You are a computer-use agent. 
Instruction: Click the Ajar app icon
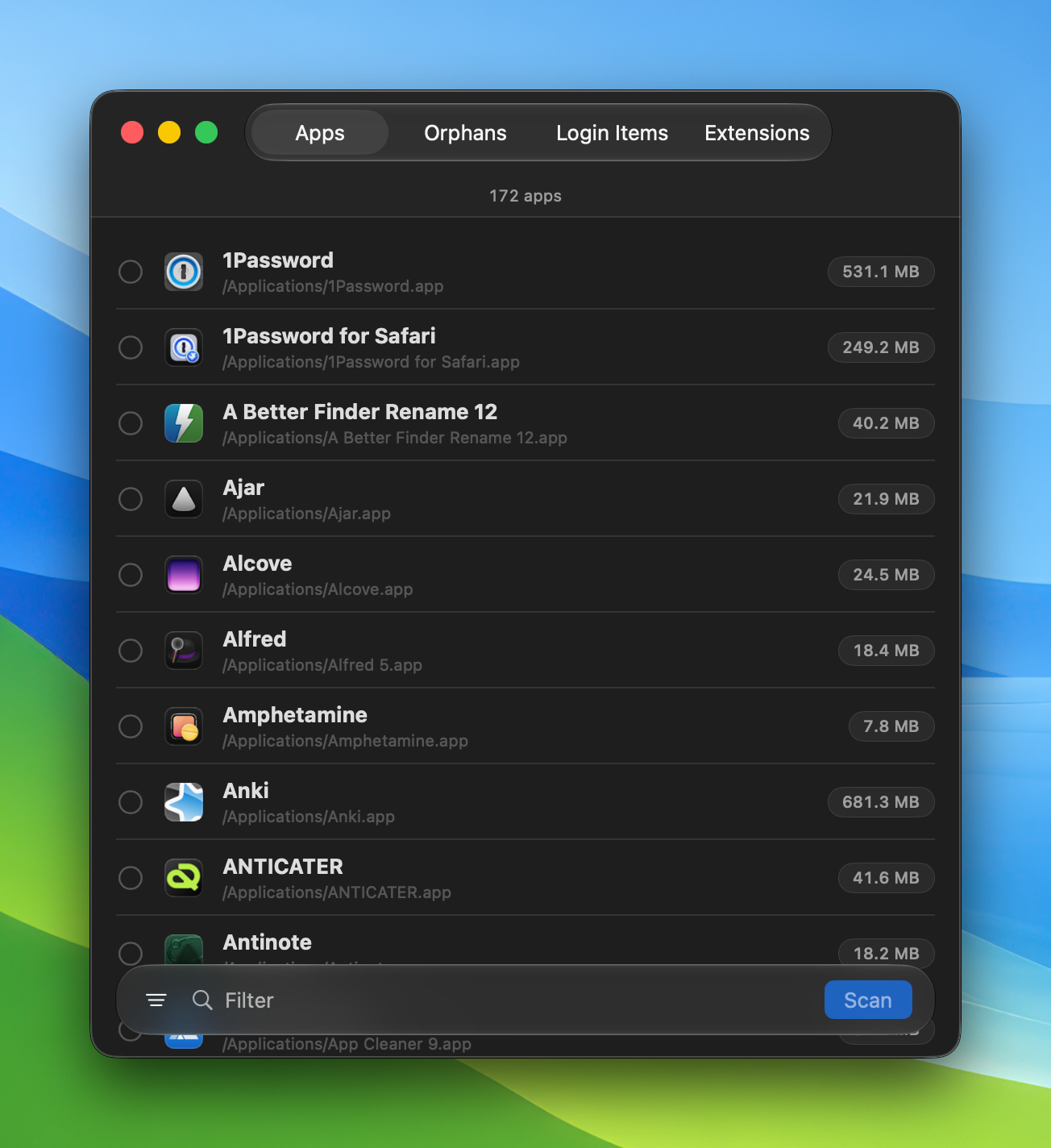click(x=184, y=499)
